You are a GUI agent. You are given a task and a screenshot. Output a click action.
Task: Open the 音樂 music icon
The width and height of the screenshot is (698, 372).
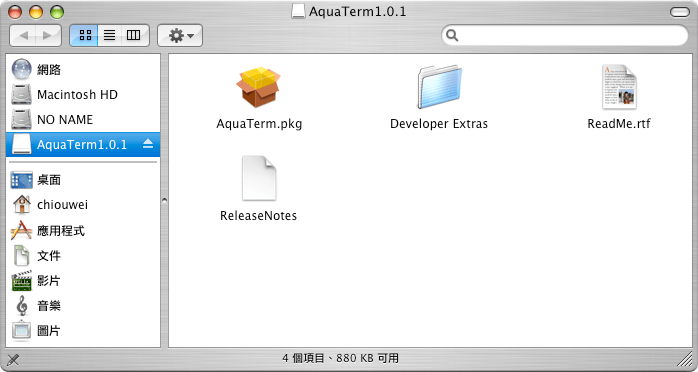[22, 306]
